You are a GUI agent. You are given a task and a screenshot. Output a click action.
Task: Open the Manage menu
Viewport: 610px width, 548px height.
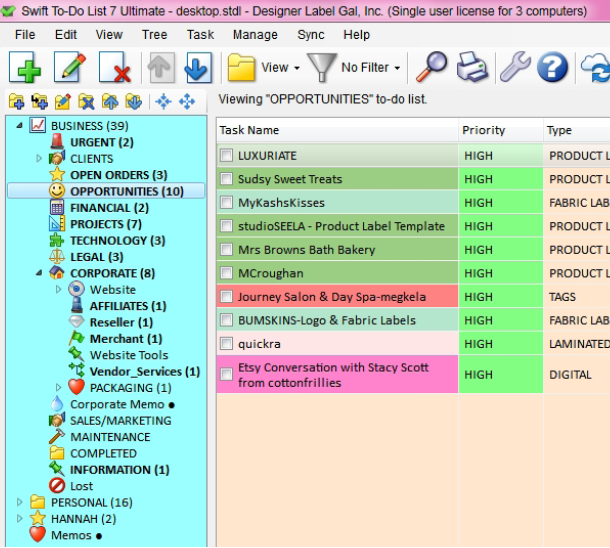pos(255,35)
